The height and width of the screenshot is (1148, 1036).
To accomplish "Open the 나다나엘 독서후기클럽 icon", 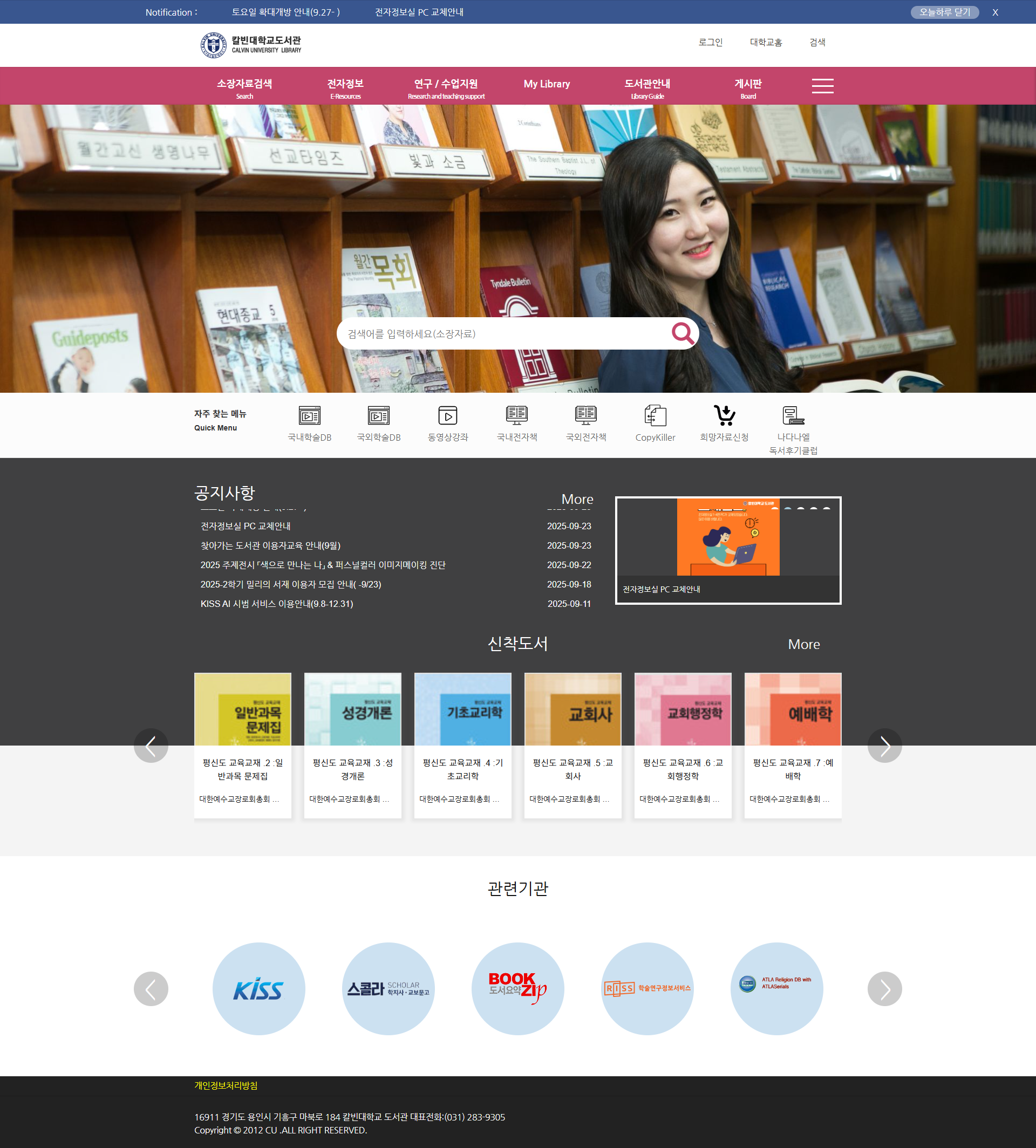I will click(x=793, y=416).
